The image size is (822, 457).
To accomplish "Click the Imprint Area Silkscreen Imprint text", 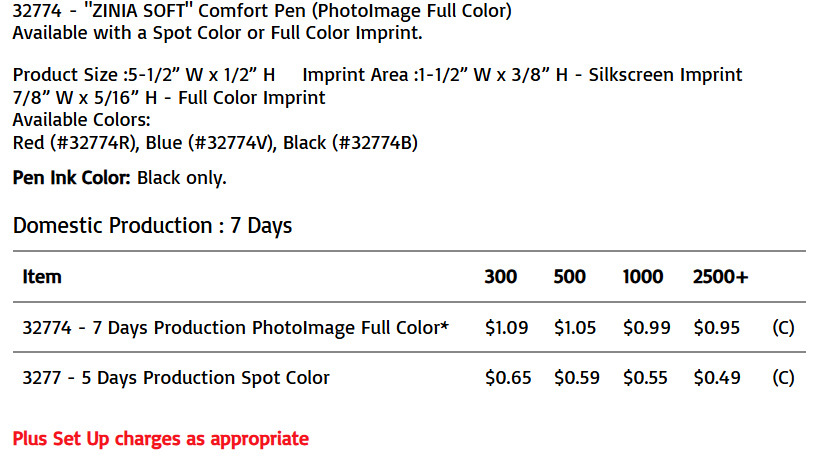I will coord(522,75).
